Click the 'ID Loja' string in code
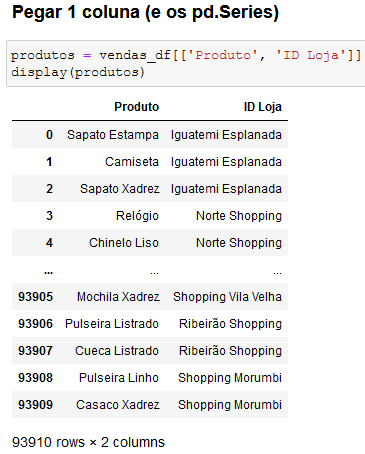The image size is (365, 454). (x=311, y=55)
